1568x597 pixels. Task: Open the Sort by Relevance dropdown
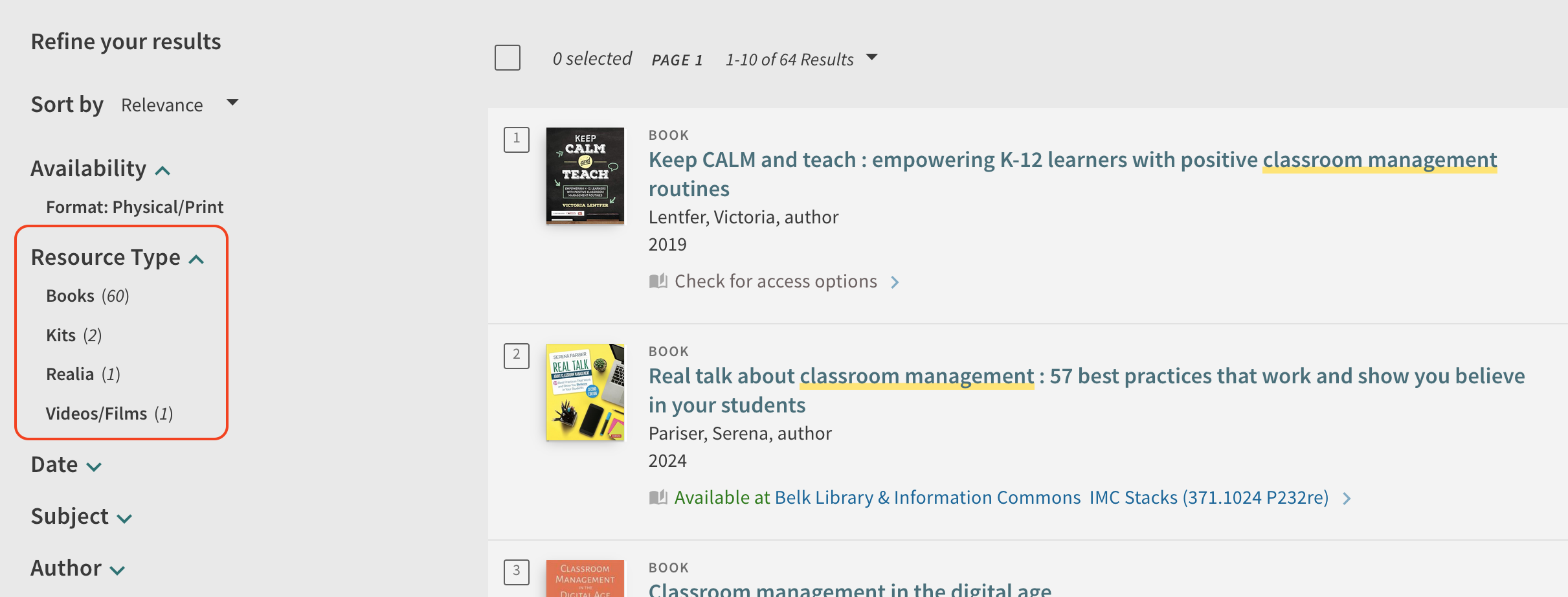point(180,104)
